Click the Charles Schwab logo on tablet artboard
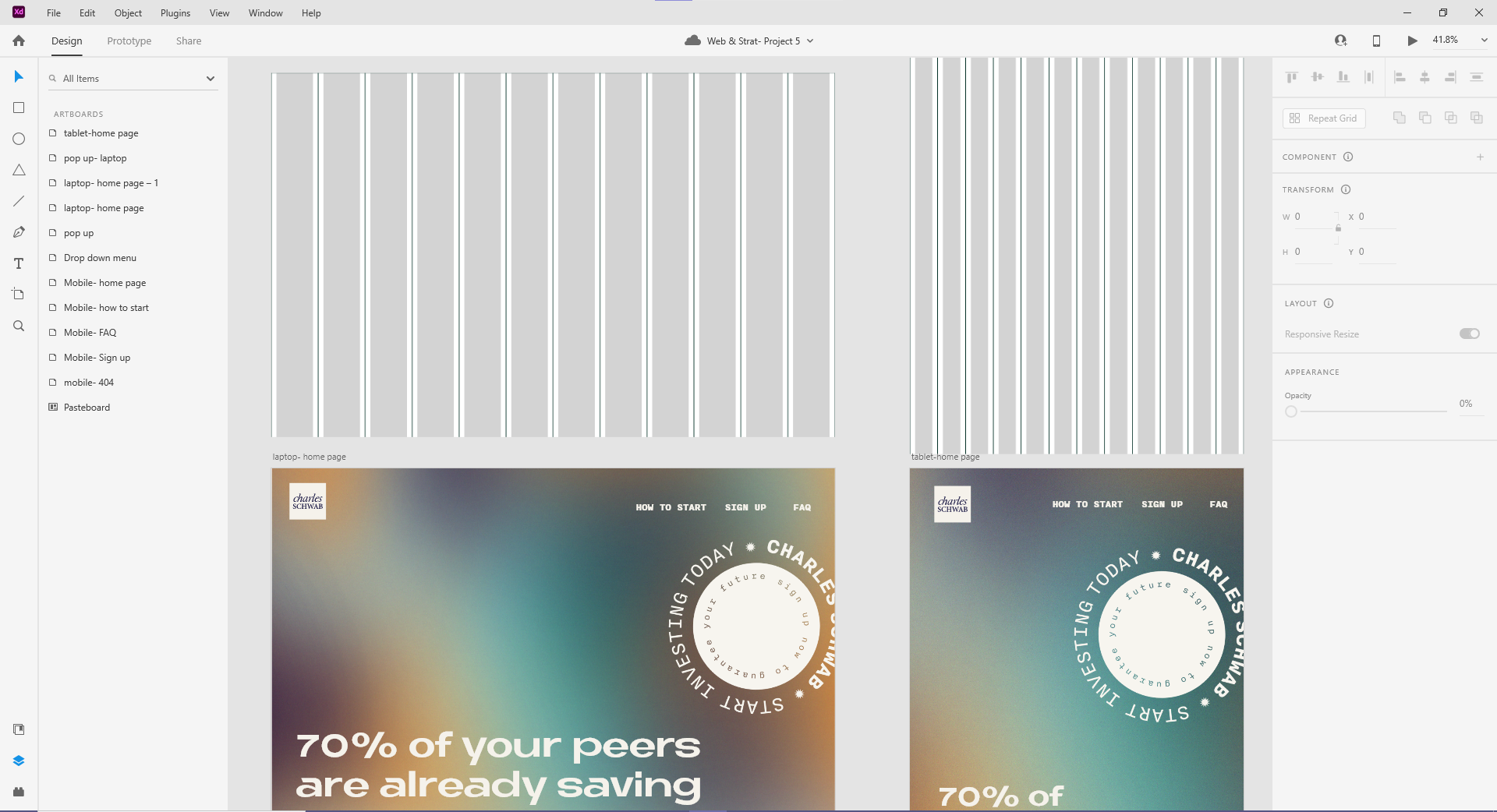The image size is (1497, 812). 952,504
